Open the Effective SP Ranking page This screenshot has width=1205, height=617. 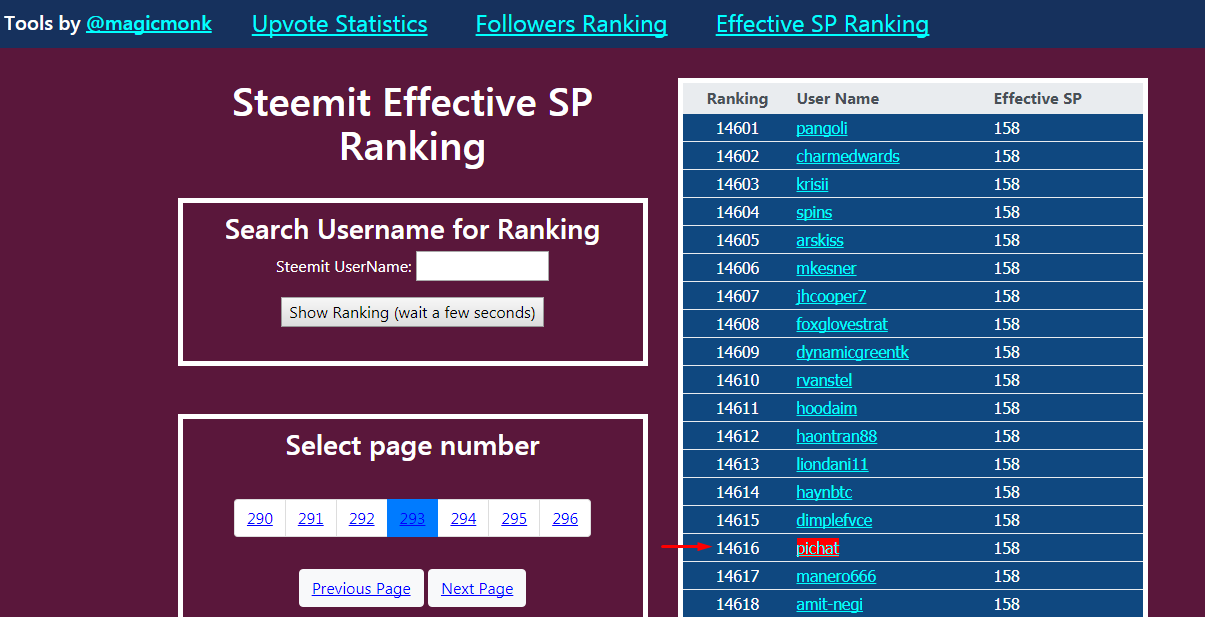click(822, 24)
